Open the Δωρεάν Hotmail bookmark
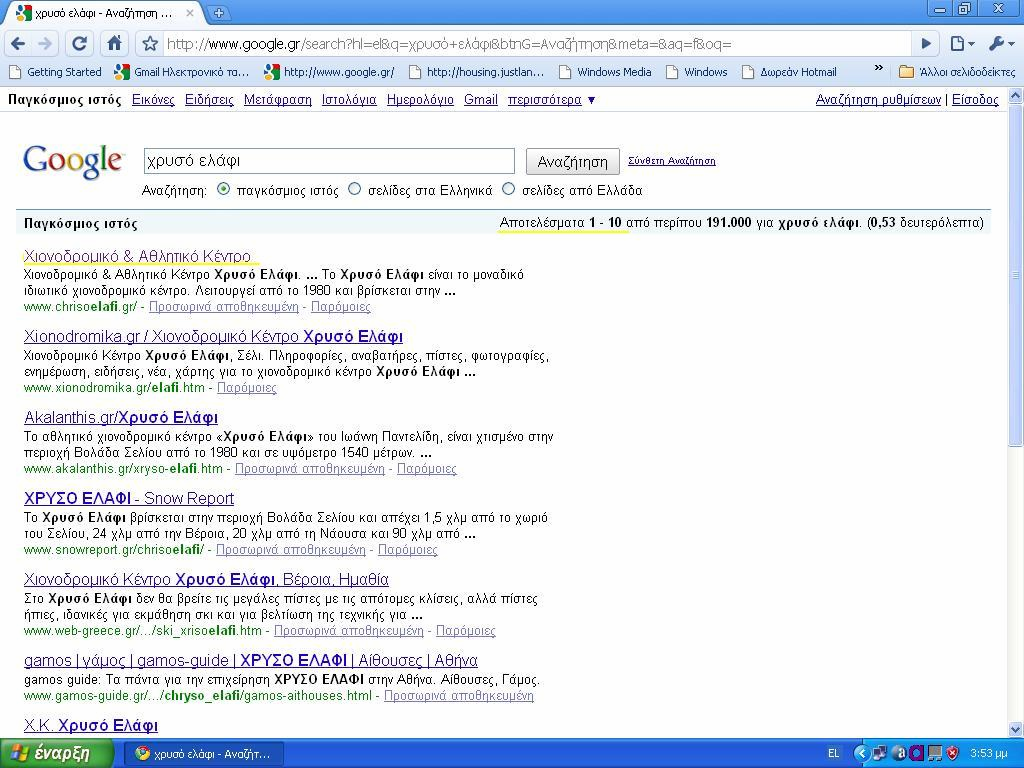Screen dimensions: 1024x768 tap(789, 72)
